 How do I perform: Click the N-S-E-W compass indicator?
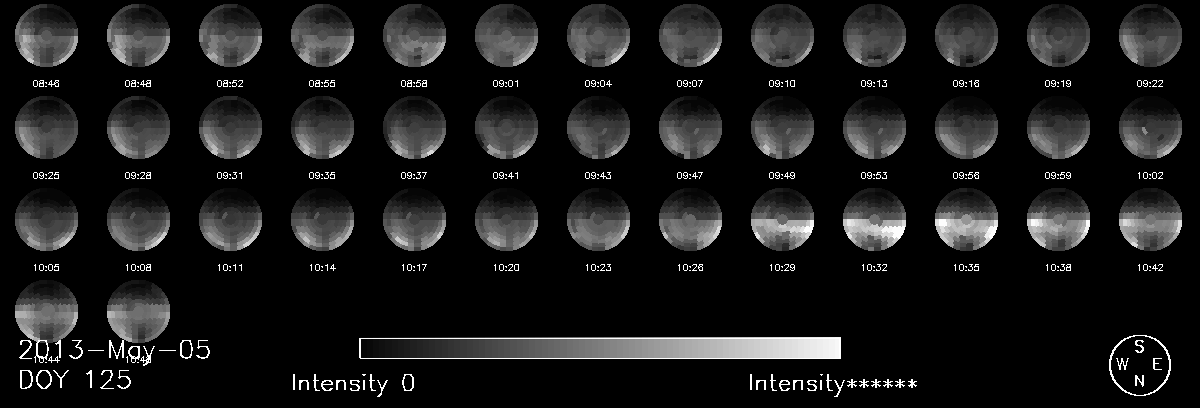[1139, 363]
